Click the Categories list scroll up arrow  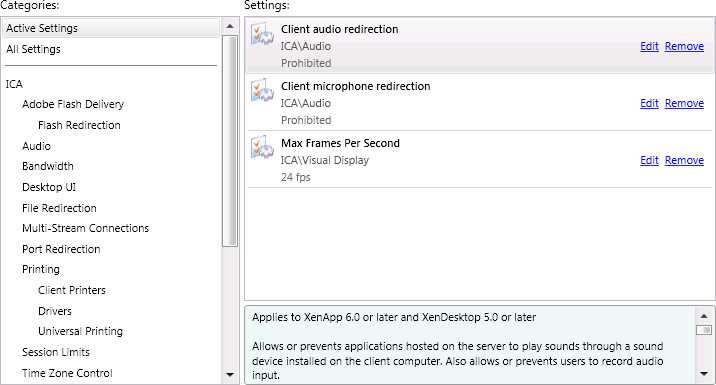pos(230,26)
